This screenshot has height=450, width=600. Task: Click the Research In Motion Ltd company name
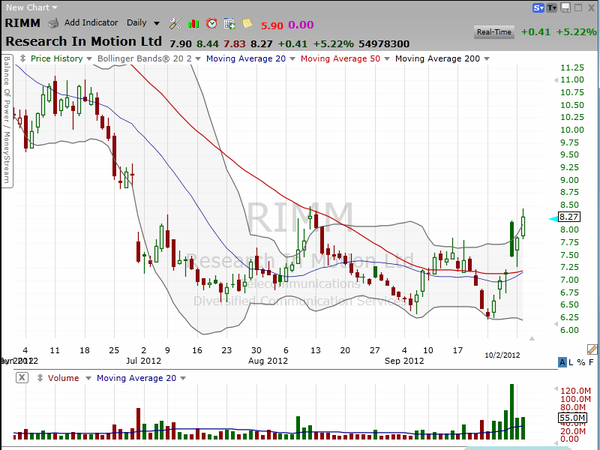pos(84,41)
